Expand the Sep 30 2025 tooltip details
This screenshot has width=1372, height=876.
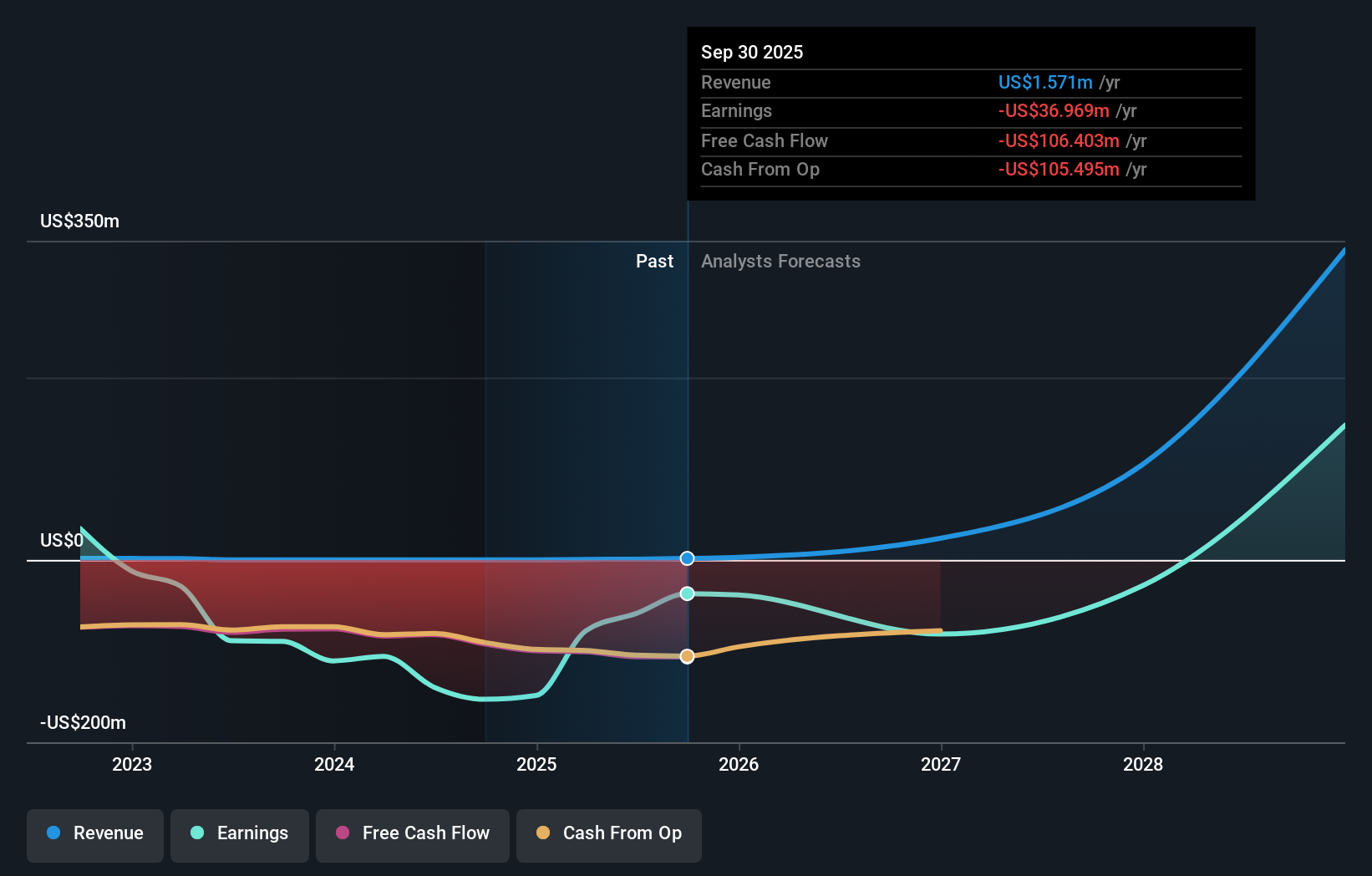(x=751, y=52)
